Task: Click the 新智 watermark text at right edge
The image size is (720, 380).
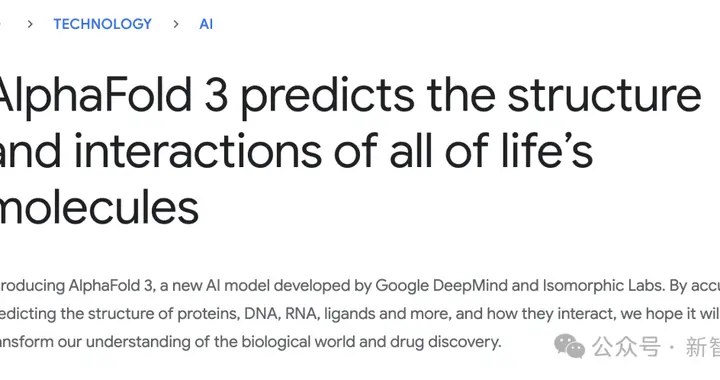Action: tap(703, 346)
